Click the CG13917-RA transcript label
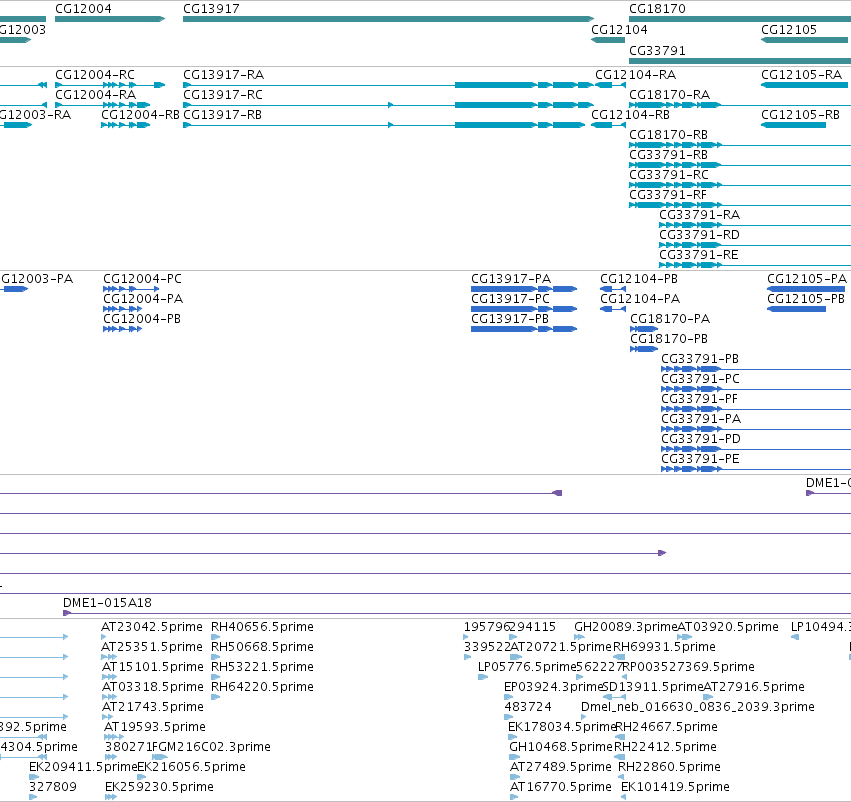 pyautogui.click(x=224, y=74)
